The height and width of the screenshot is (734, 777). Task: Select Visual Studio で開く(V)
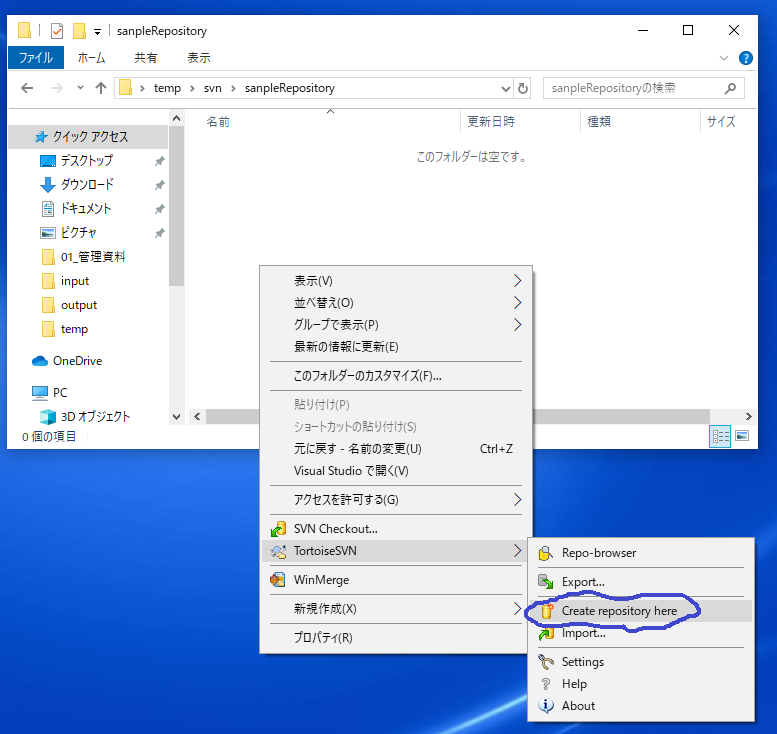tap(396, 471)
